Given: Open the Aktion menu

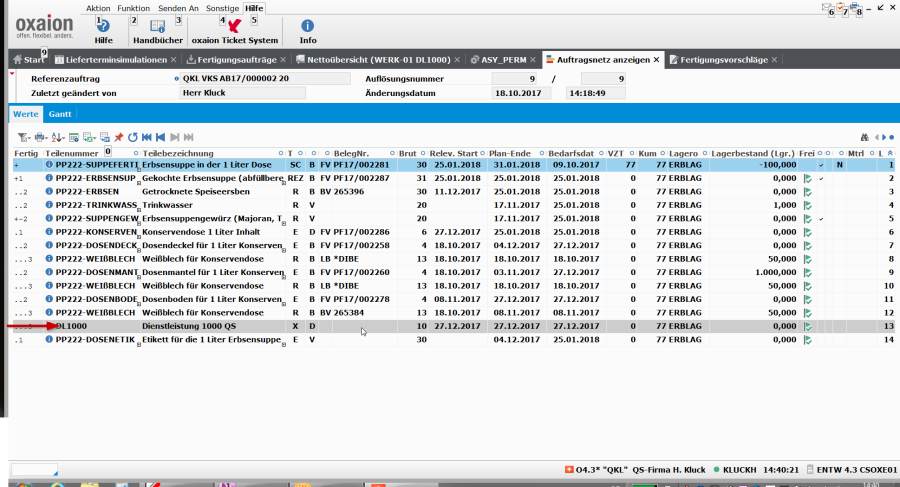Looking at the screenshot, I should click(x=98, y=8).
